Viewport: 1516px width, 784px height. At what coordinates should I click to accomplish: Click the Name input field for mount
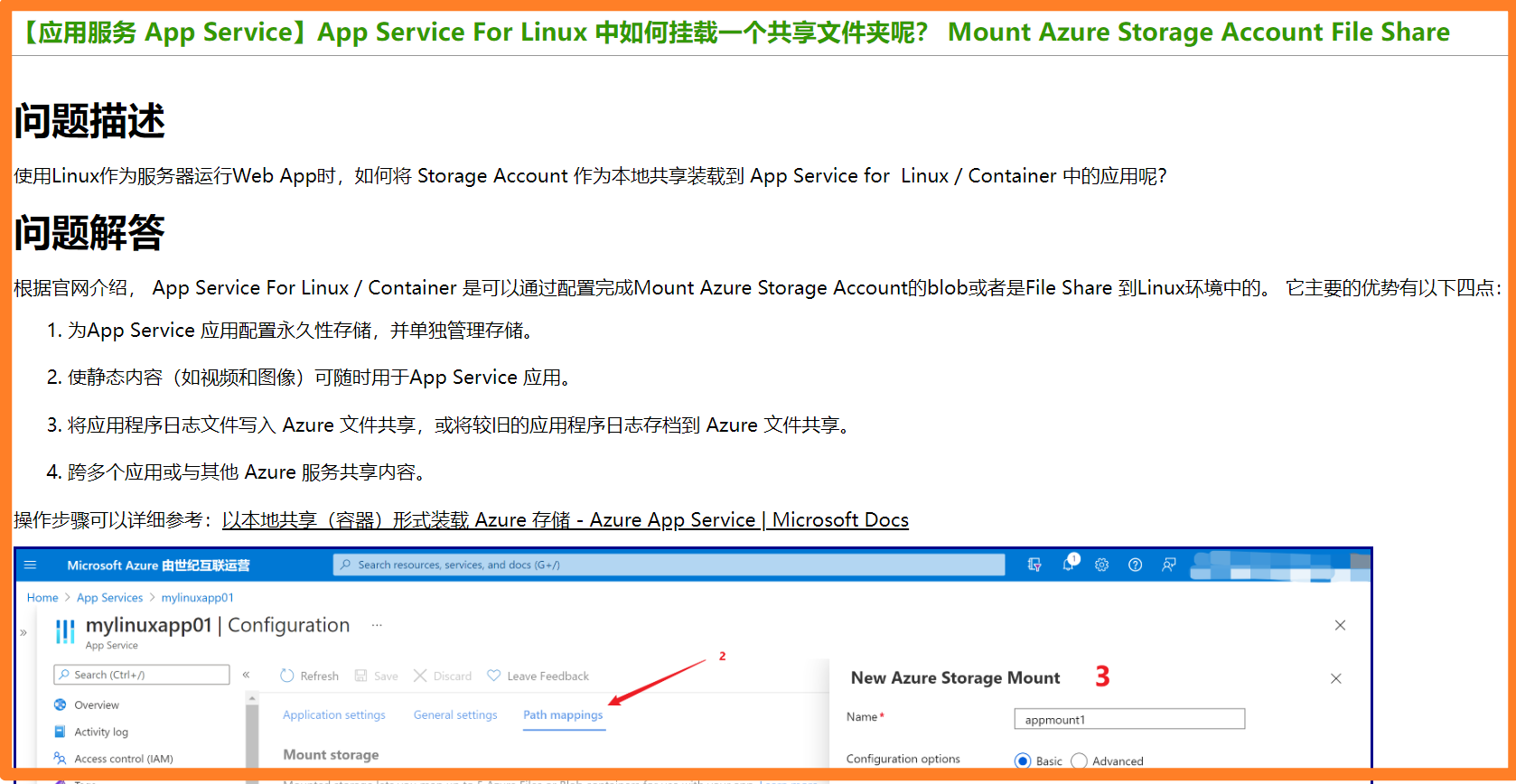tap(1128, 719)
